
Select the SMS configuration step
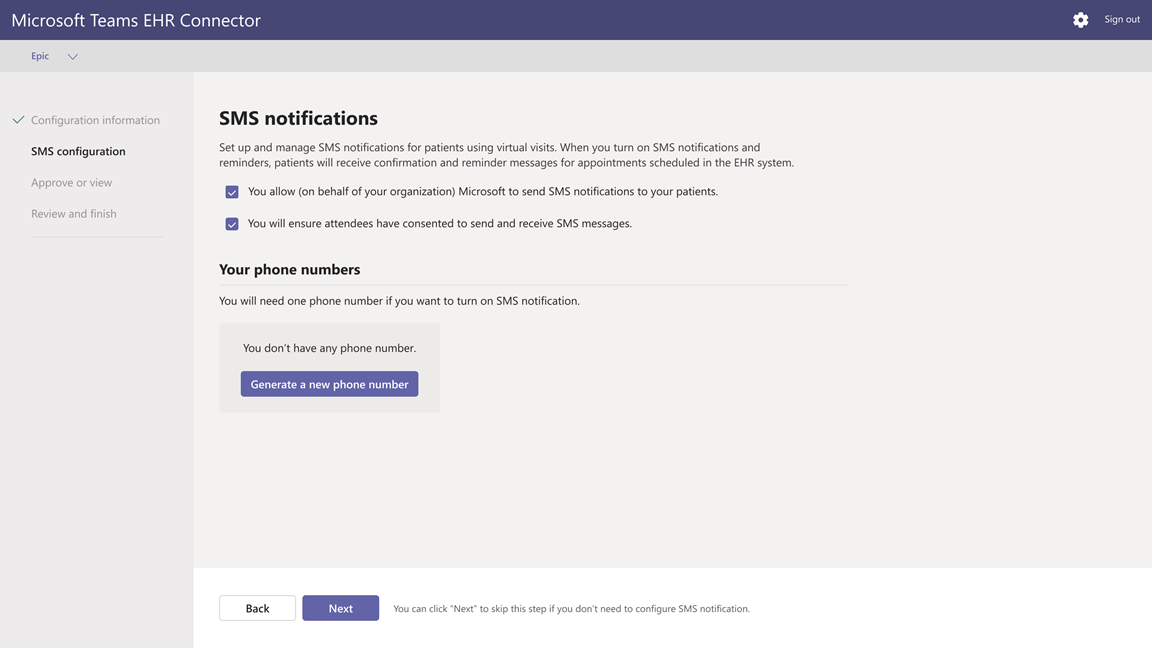78,151
